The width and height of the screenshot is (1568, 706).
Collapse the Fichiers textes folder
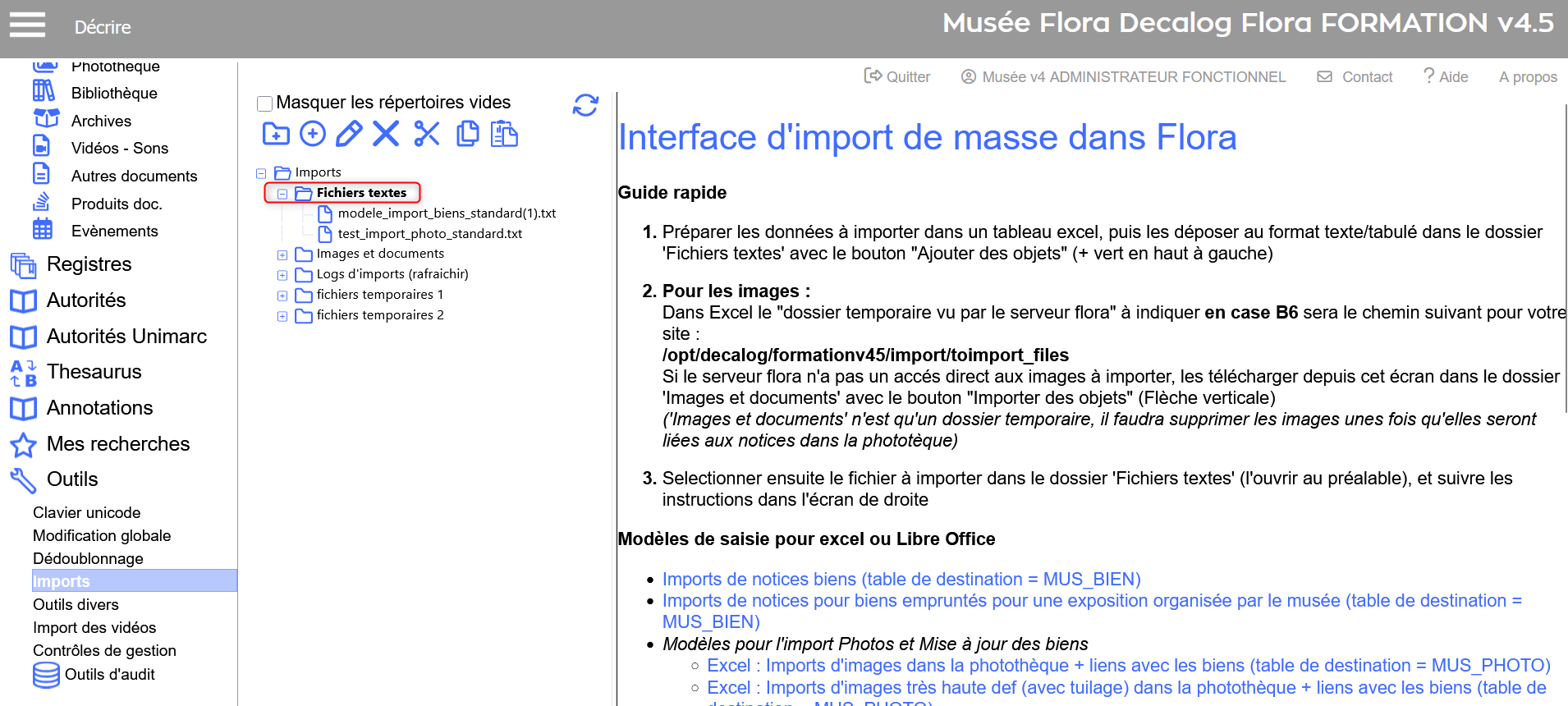pyautogui.click(x=282, y=194)
